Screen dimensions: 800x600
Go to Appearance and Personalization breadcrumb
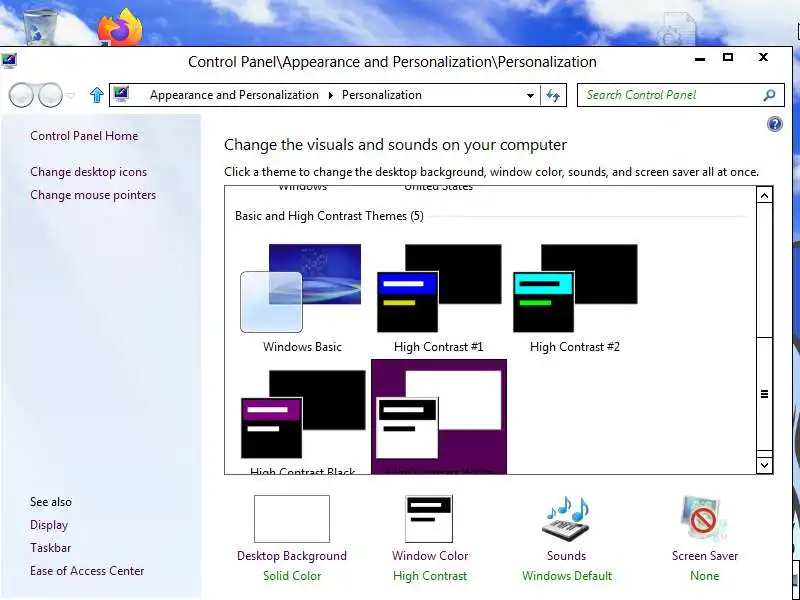234,95
